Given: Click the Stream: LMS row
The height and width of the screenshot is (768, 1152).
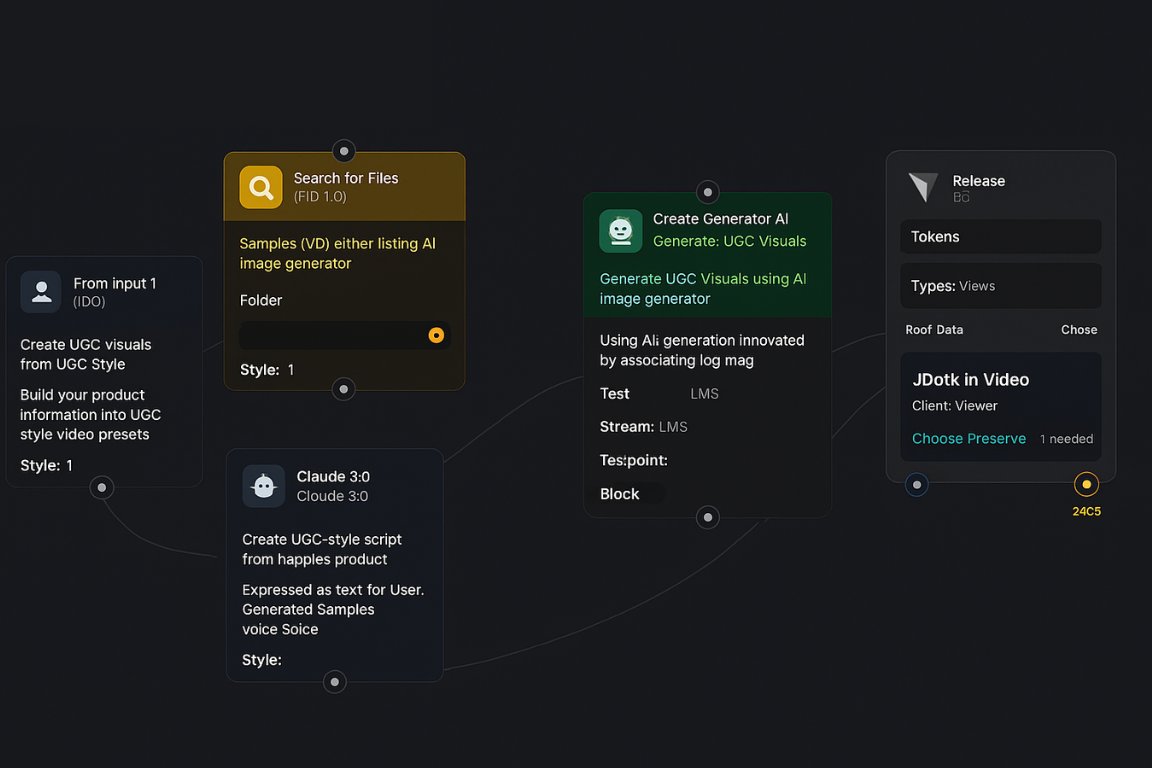Looking at the screenshot, I should click(644, 427).
